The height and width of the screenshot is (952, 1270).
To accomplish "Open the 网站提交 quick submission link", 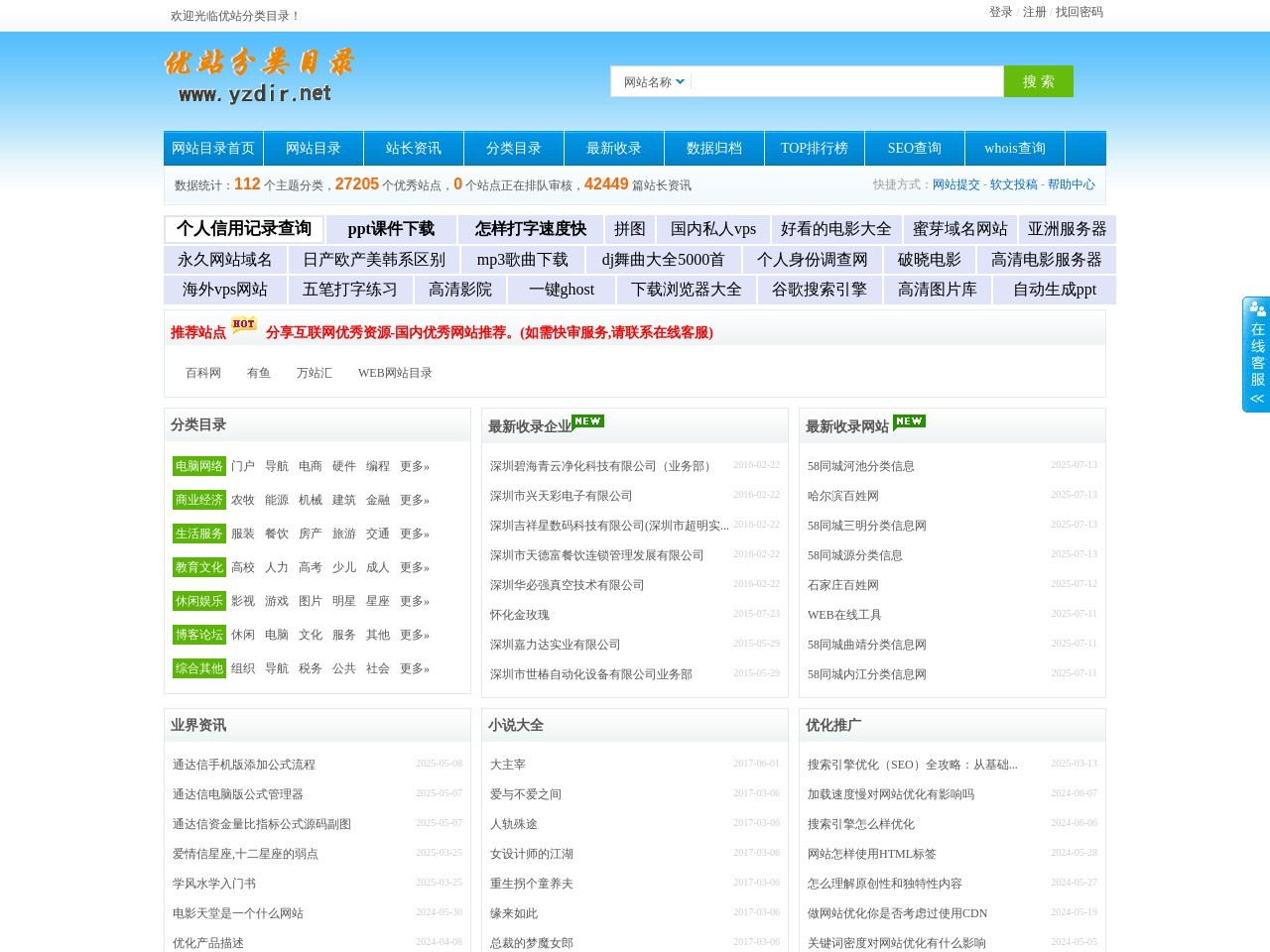I will click(x=953, y=184).
